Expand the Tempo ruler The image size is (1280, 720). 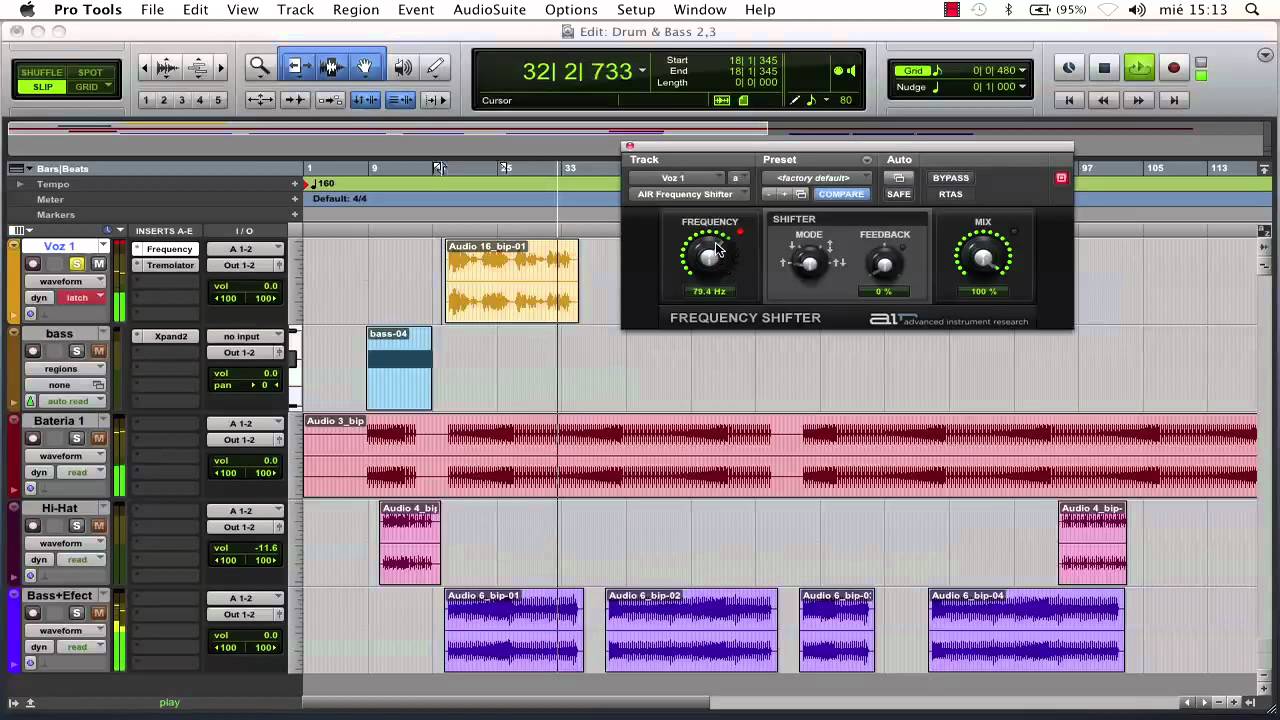coord(19,184)
